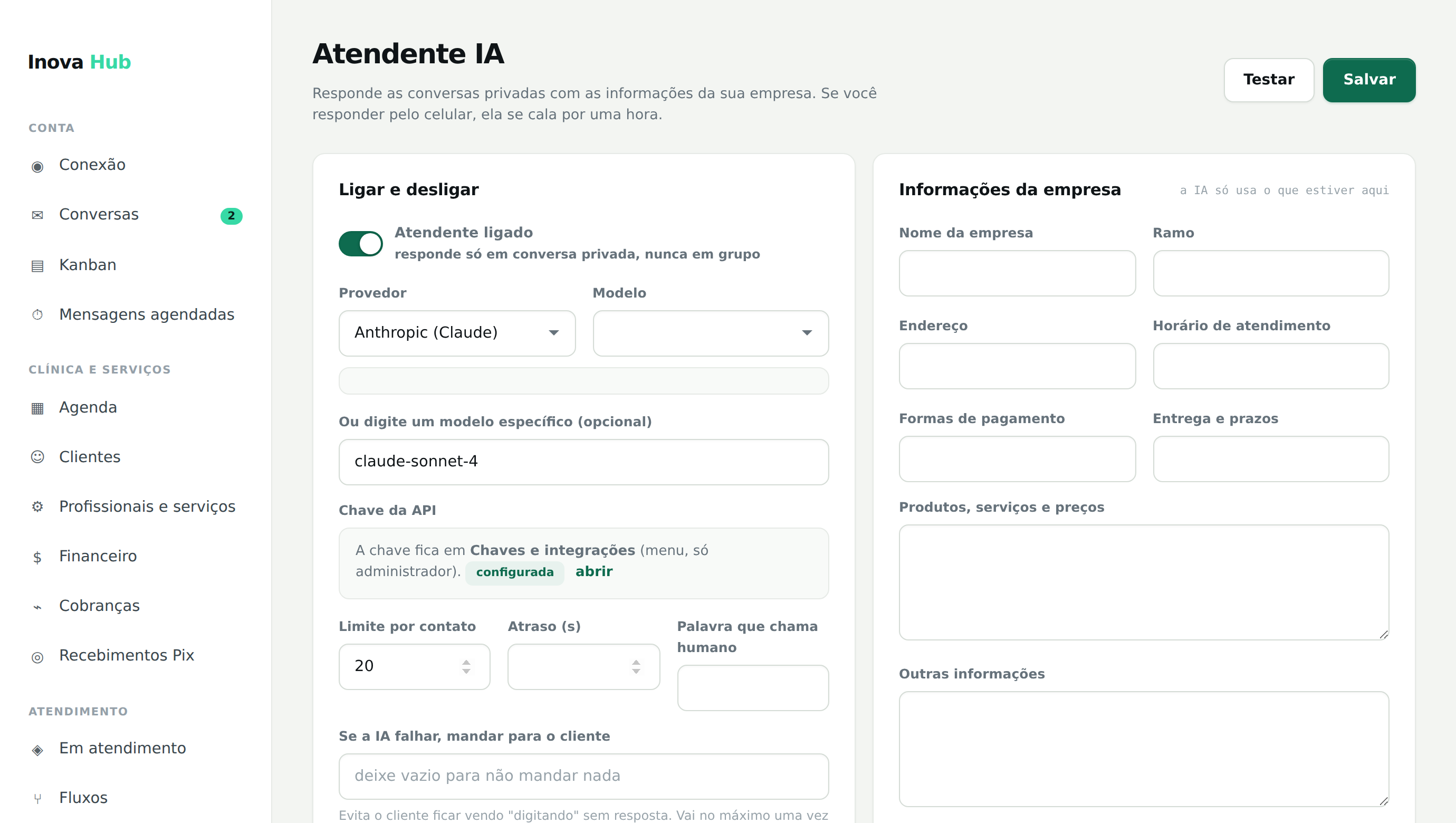Image resolution: width=1456 pixels, height=823 pixels.
Task: Click the Recebimentos Pix icon
Action: coord(37,656)
